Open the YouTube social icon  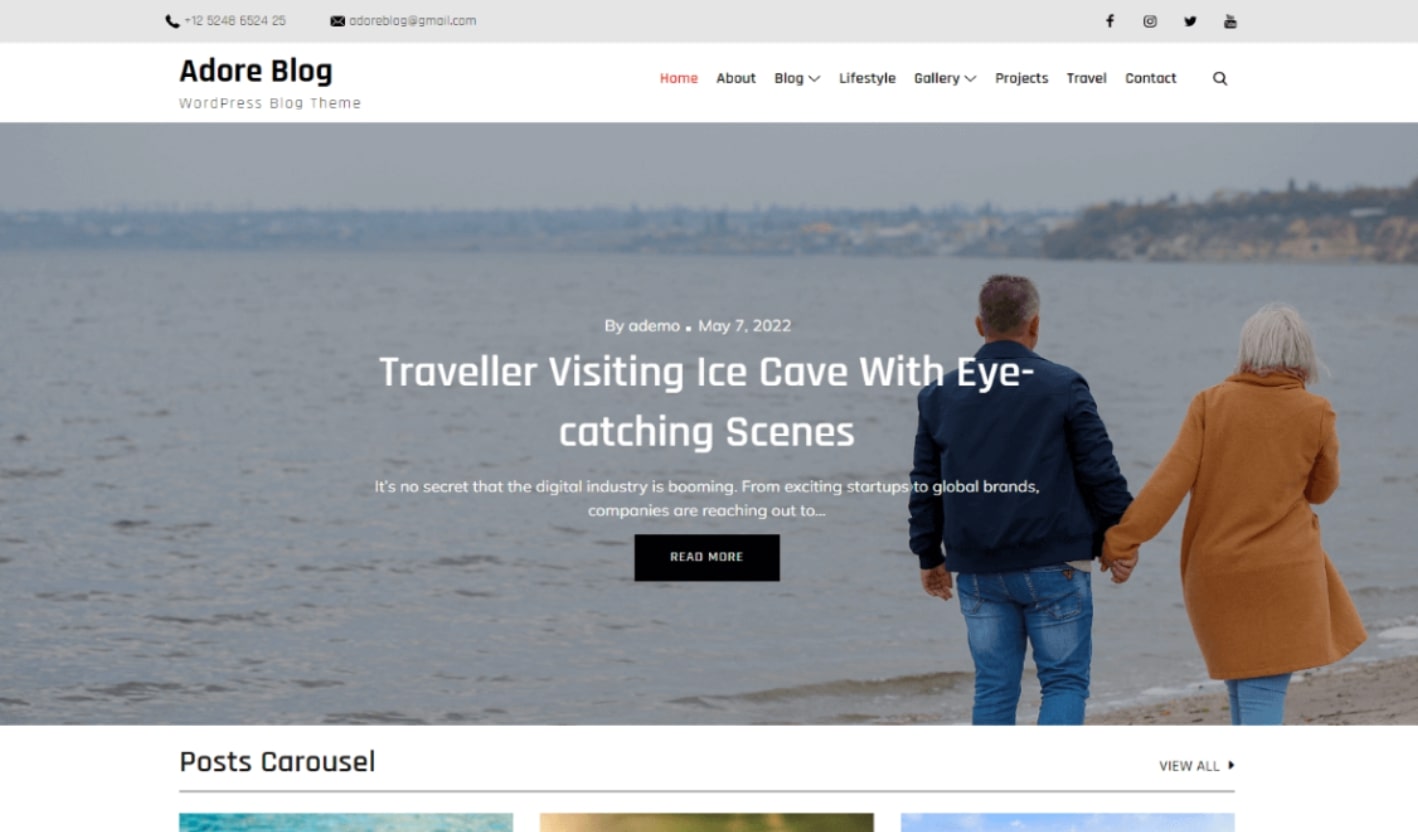tap(1230, 21)
